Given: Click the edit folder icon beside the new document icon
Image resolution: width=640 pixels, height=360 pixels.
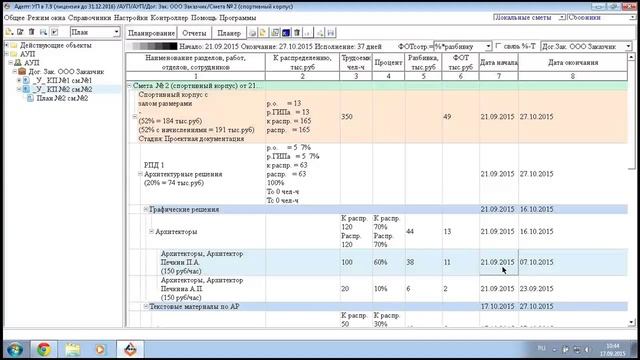Looking at the screenshot, I should coord(20,32).
